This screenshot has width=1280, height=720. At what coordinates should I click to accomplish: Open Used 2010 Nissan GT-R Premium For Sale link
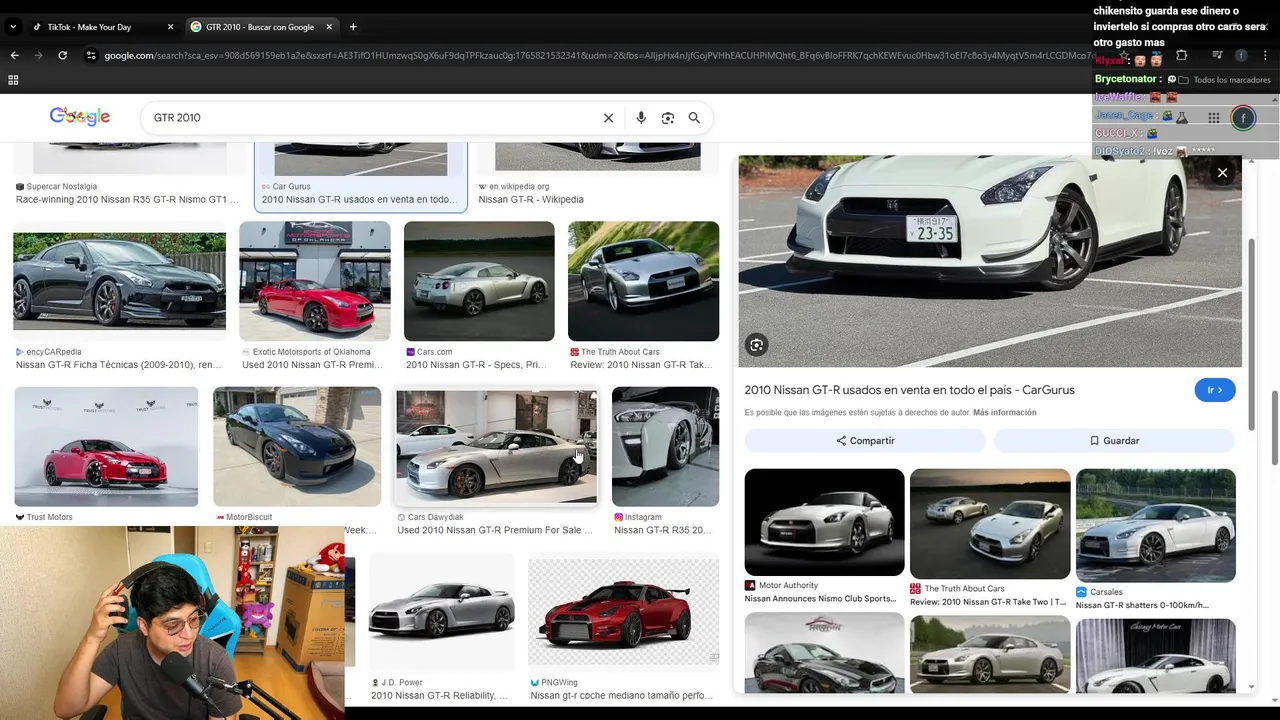coord(495,530)
